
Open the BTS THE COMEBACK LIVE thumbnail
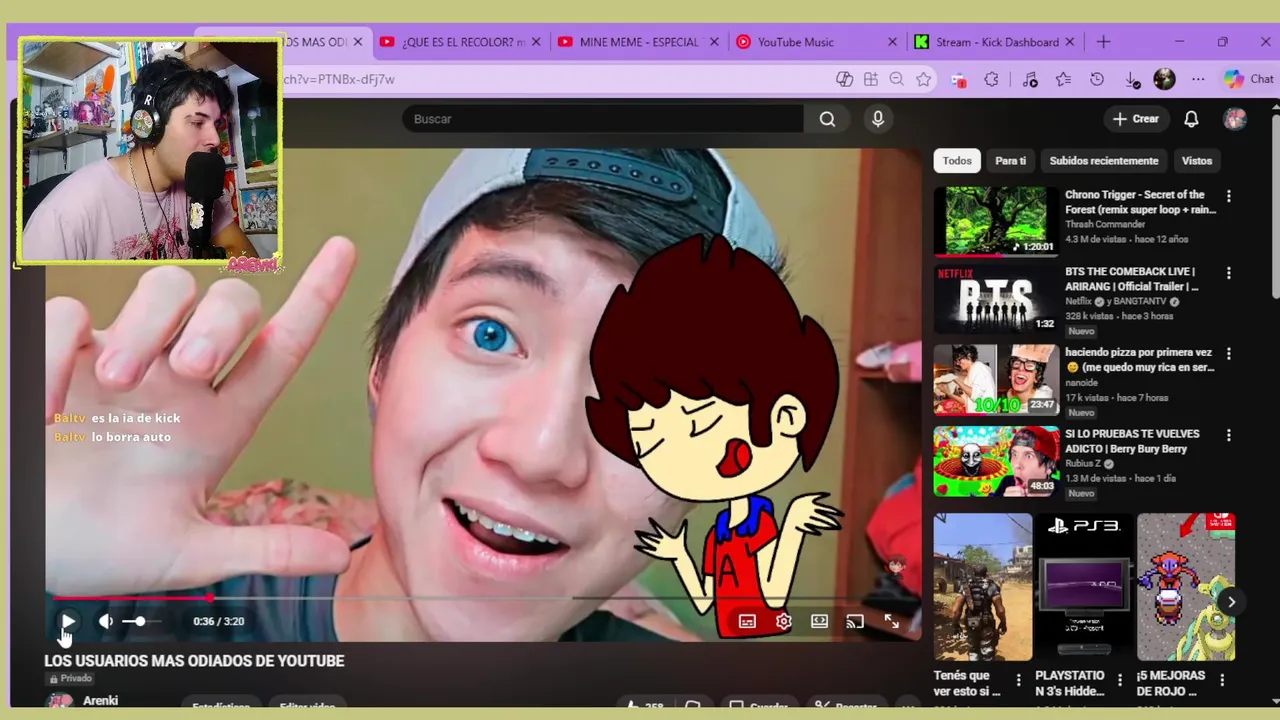tap(996, 299)
